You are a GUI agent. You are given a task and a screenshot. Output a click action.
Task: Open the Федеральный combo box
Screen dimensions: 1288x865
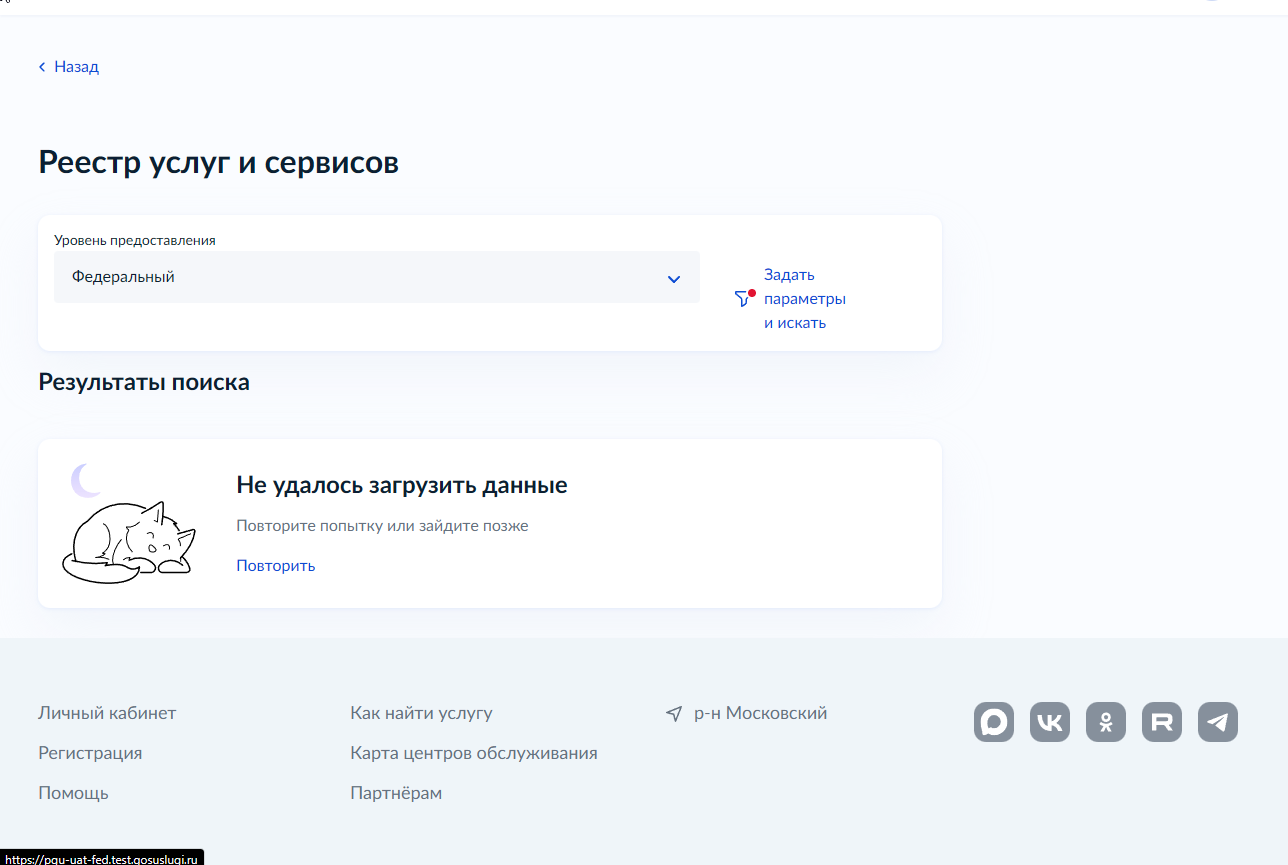[377, 277]
